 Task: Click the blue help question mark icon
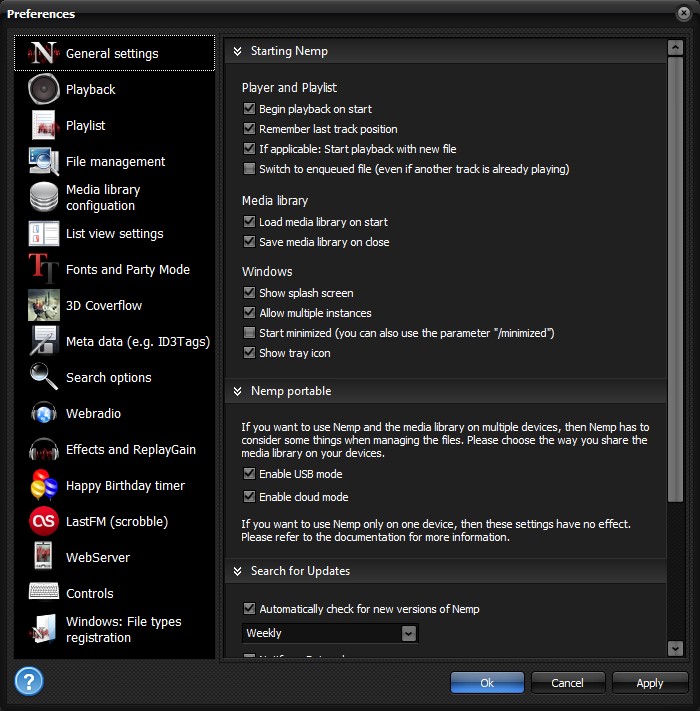point(29,682)
